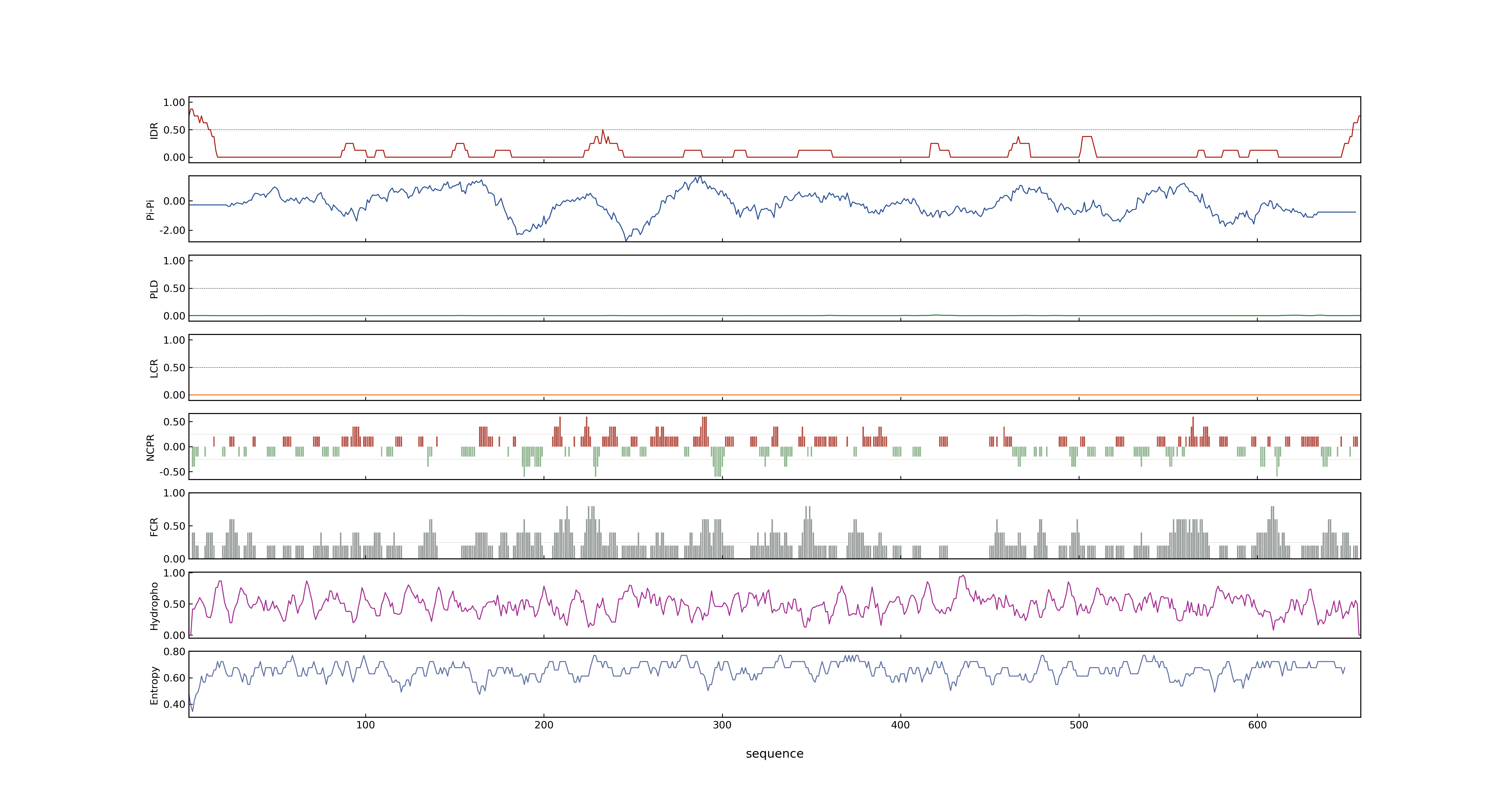Click the IDR y-axis label

[x=154, y=130]
